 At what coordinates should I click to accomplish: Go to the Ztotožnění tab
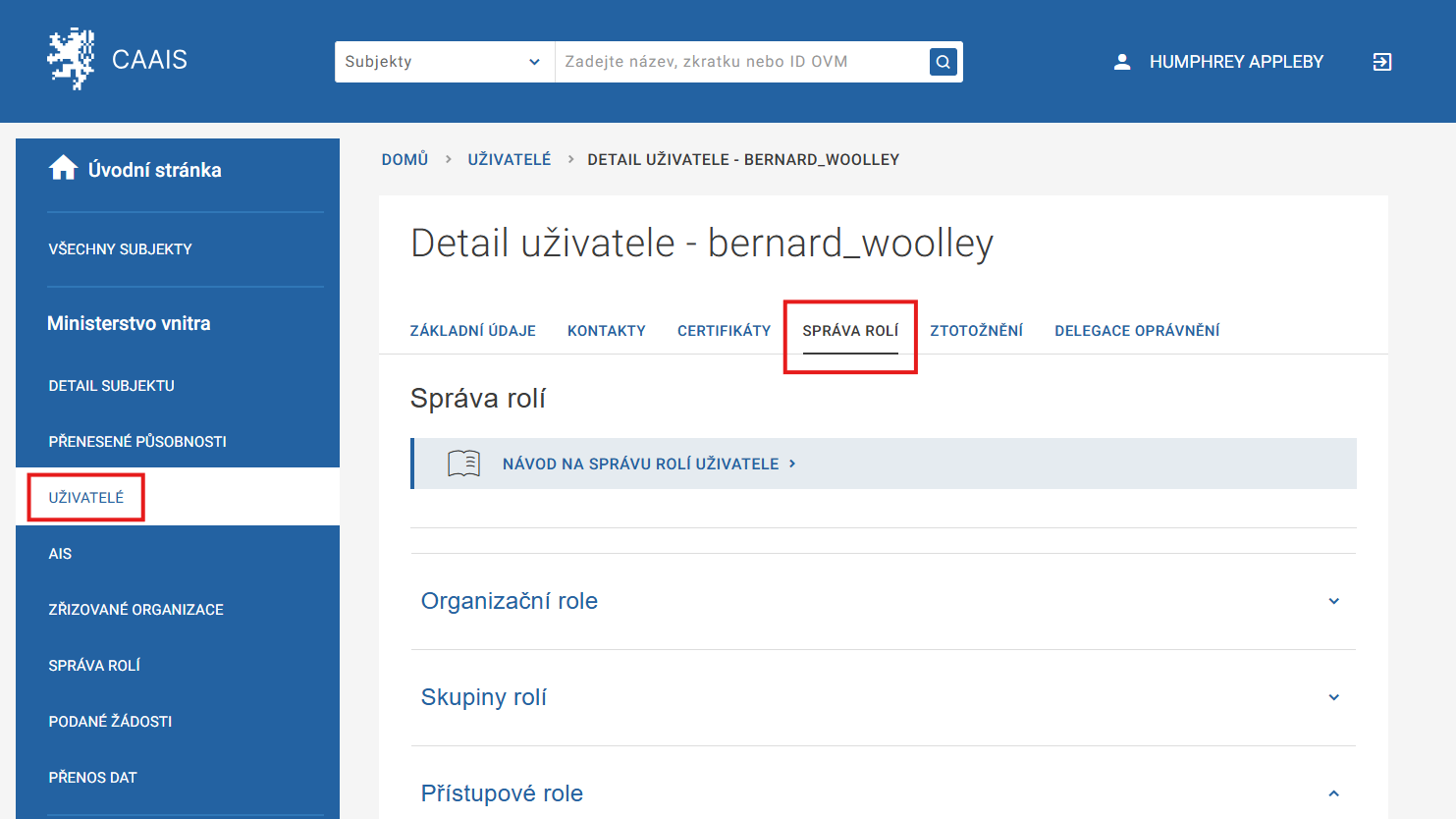976,331
